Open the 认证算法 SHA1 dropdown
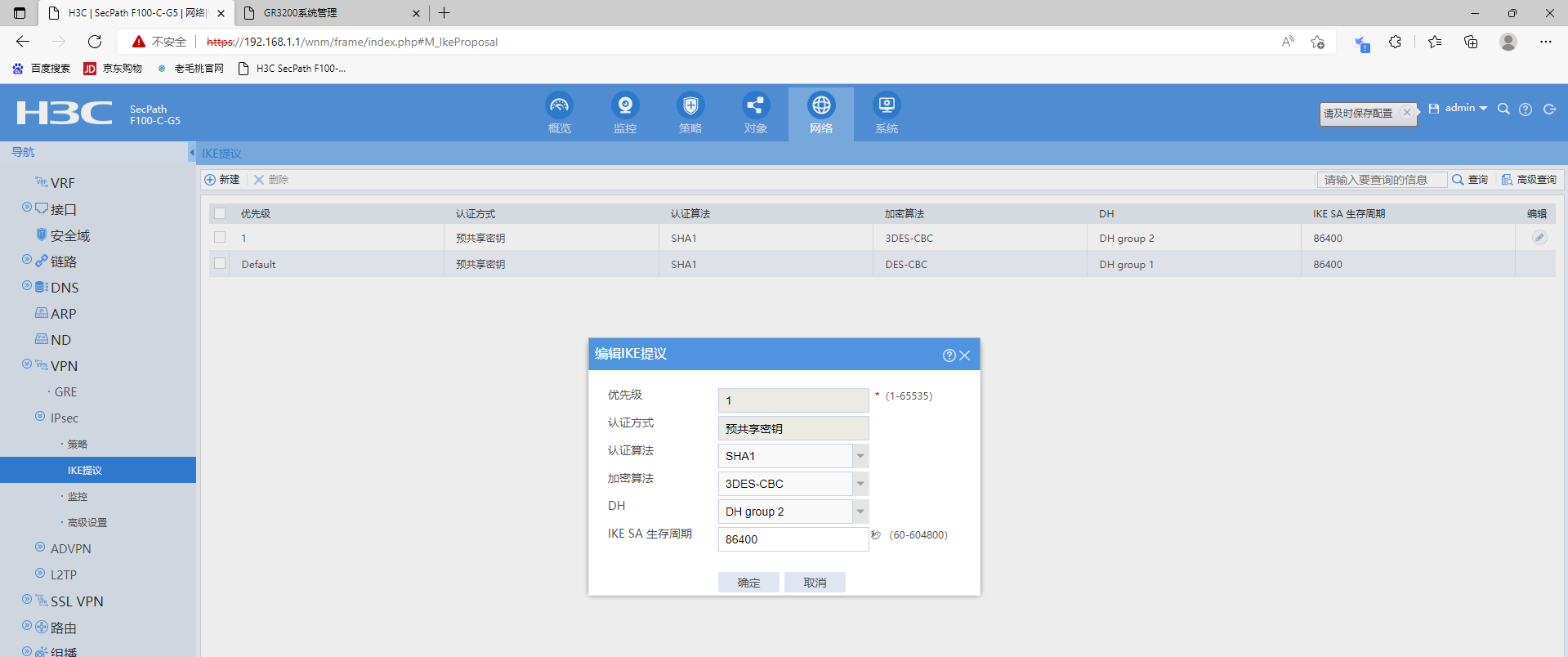Viewport: 1568px width, 657px height. coord(860,456)
